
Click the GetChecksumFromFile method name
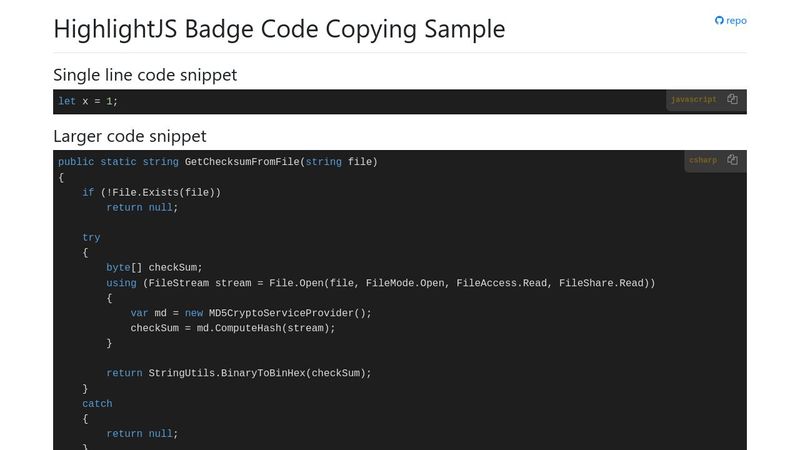pyautogui.click(x=242, y=162)
